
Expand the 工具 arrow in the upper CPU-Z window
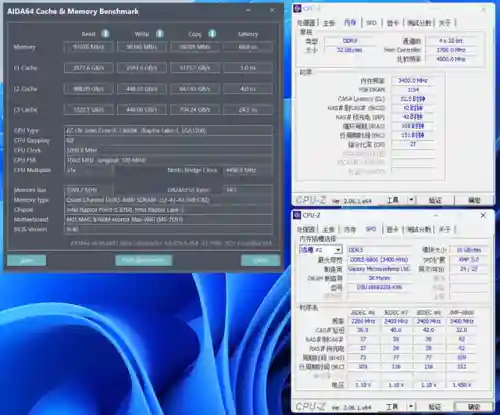[411, 200]
